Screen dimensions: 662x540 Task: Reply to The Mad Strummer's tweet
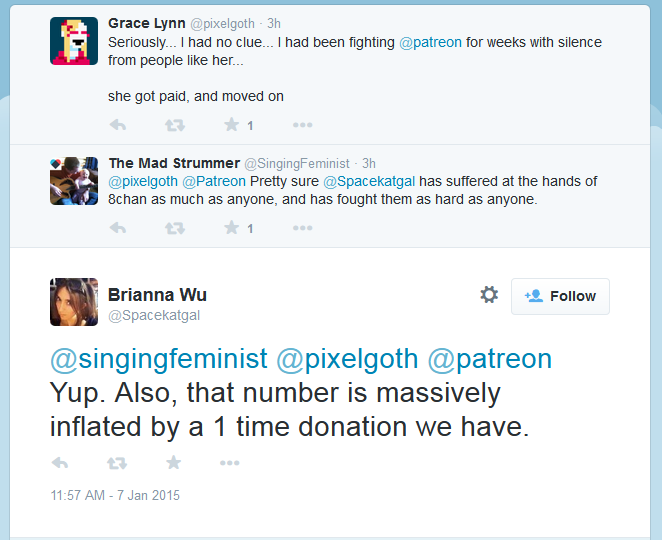(118, 228)
